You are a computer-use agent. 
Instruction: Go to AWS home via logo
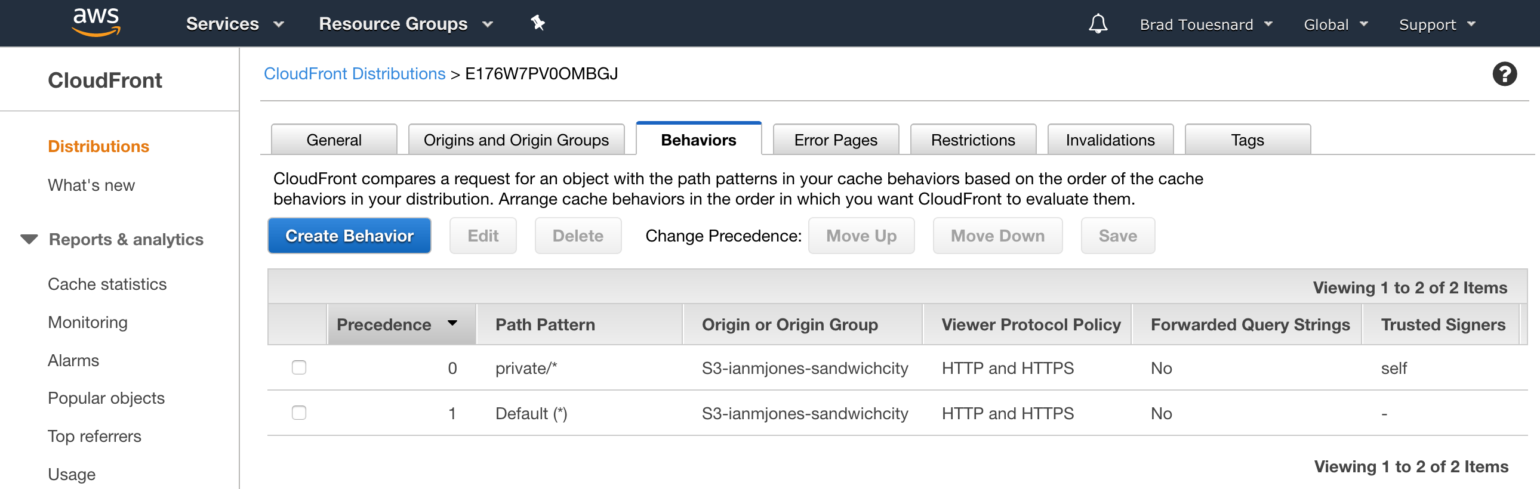click(96, 23)
